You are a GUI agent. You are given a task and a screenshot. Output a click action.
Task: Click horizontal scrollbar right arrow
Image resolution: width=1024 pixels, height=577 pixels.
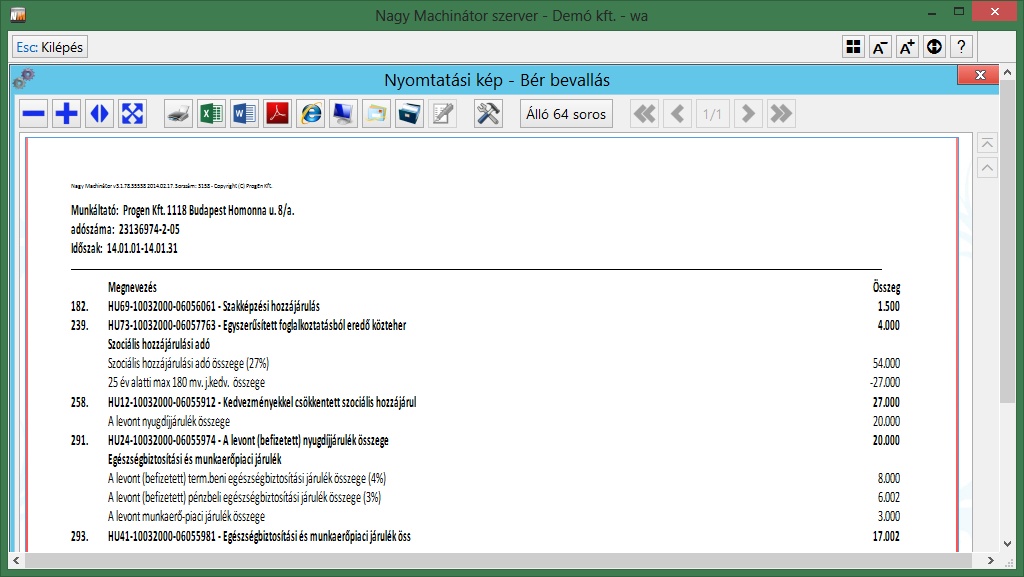pyautogui.click(x=991, y=560)
